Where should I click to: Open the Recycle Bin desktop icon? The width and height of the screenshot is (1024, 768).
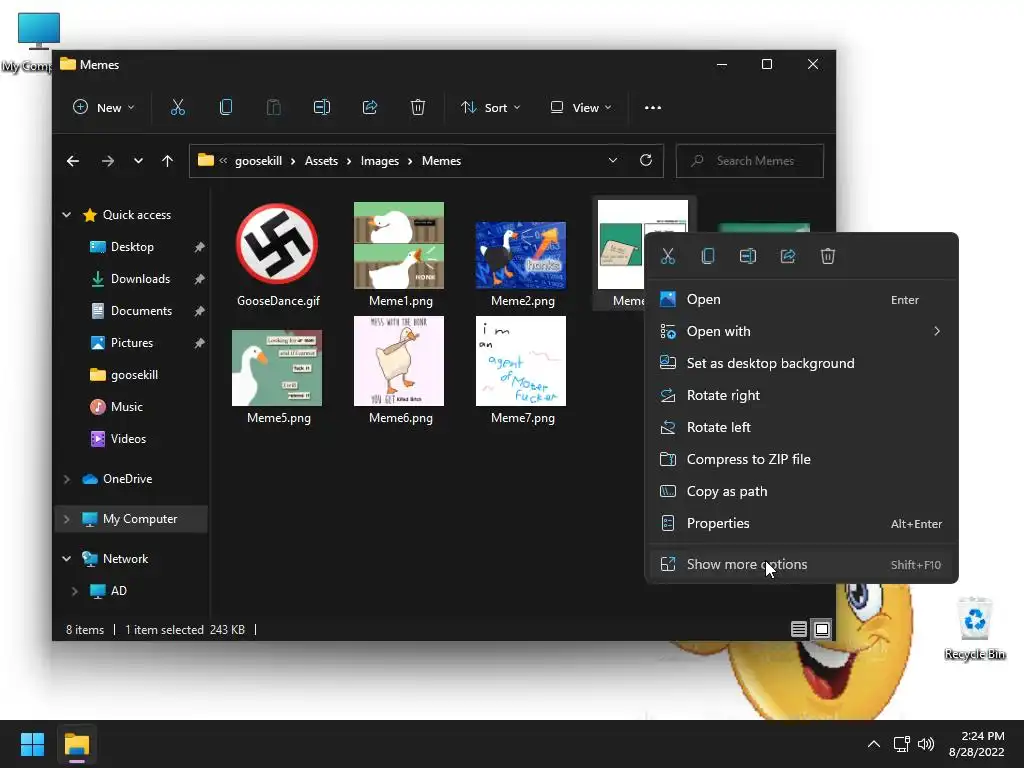pyautogui.click(x=974, y=628)
